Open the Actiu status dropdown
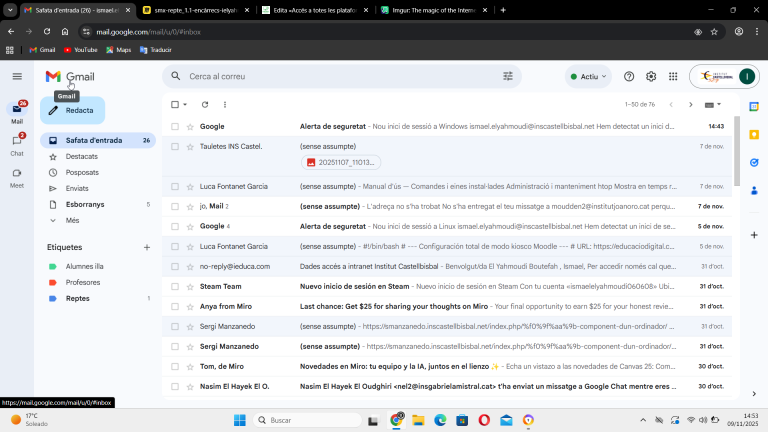768x432 pixels. [589, 76]
